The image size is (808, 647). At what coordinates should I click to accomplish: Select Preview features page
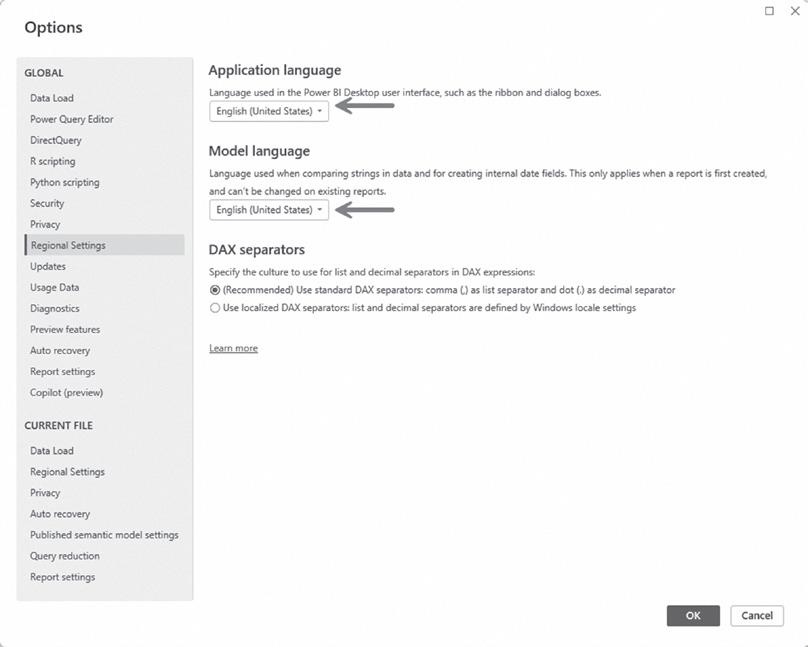pos(65,329)
